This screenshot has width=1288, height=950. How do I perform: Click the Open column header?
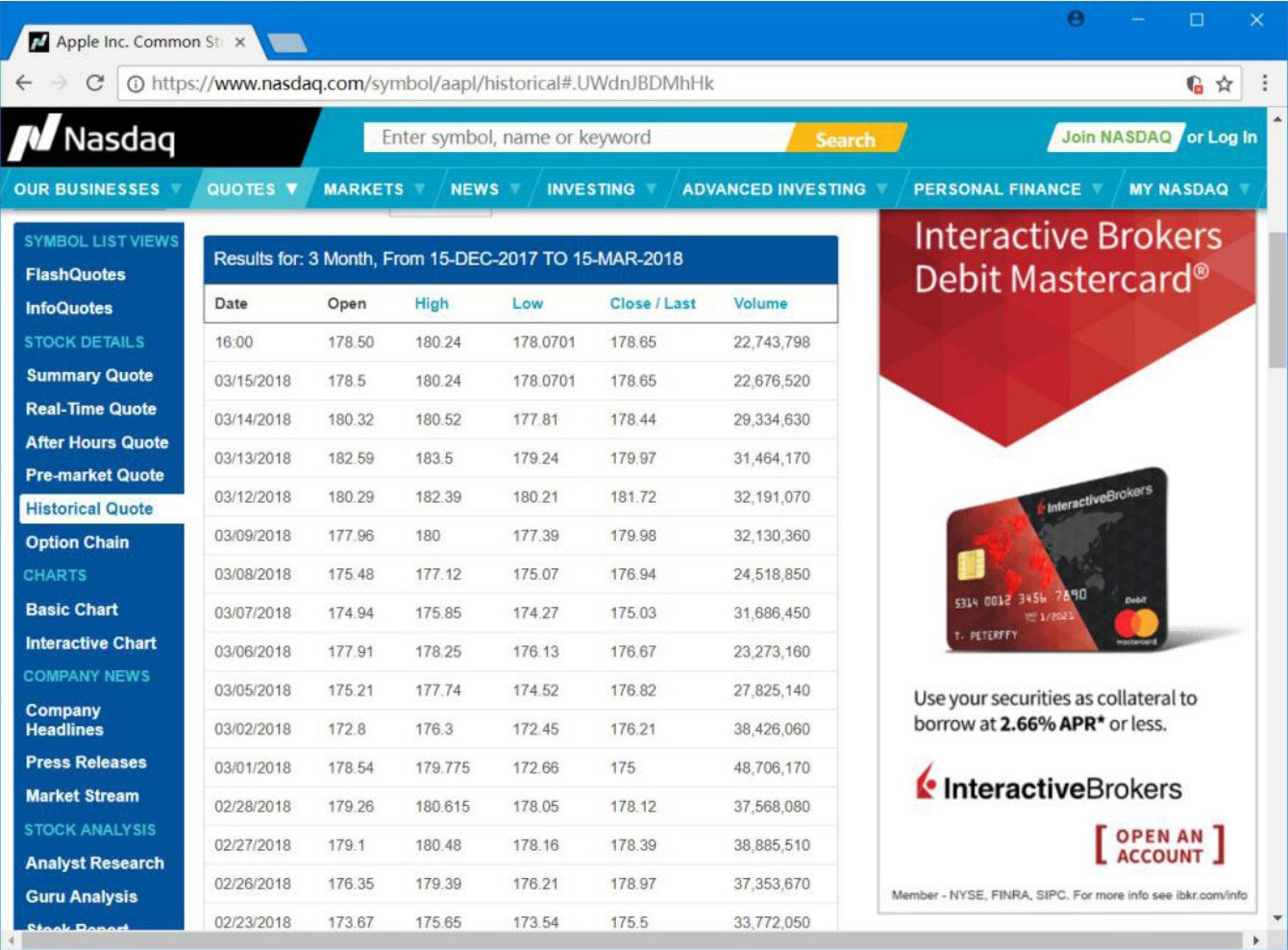click(347, 304)
